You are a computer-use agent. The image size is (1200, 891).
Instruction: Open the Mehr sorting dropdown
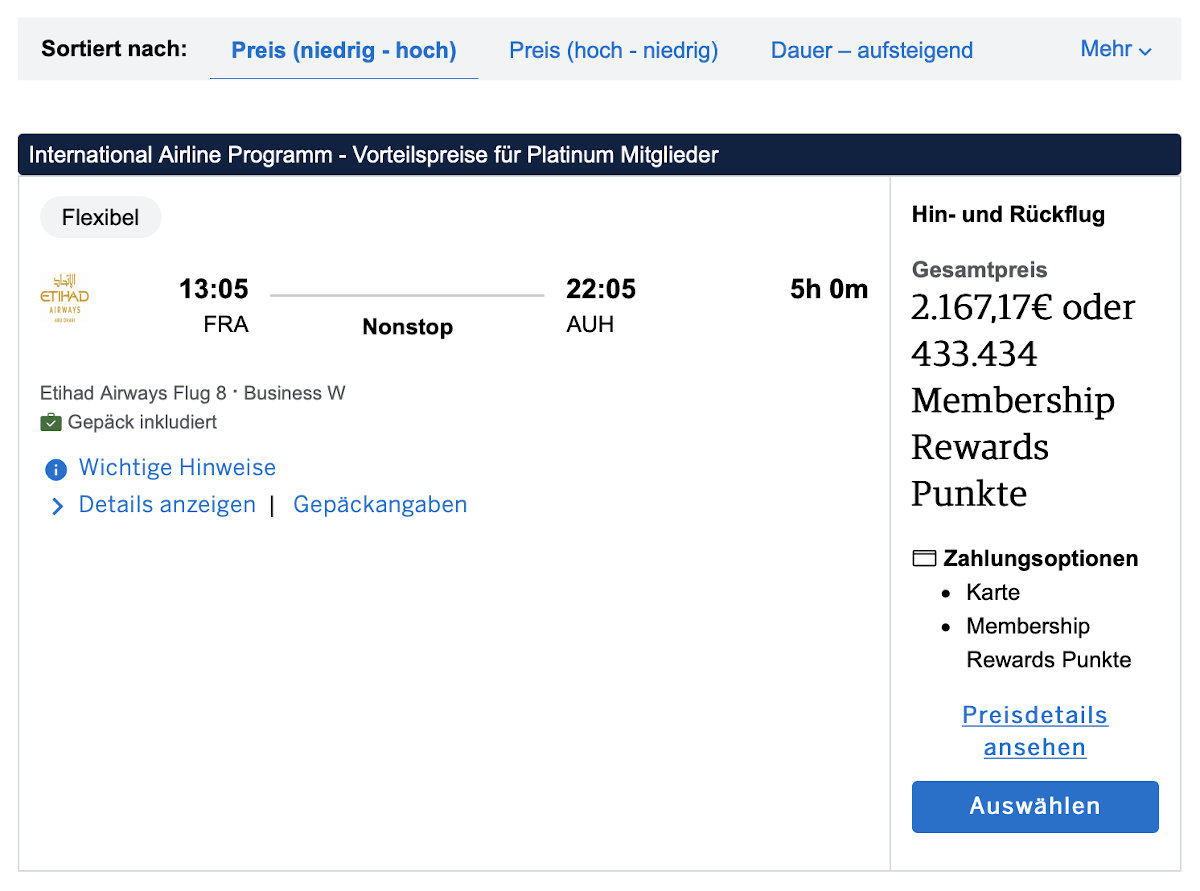[1116, 49]
